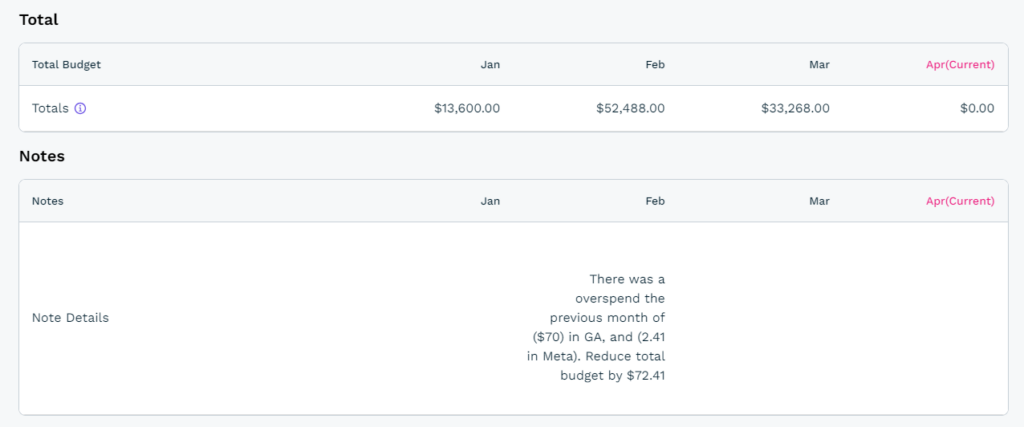The image size is (1024, 427).
Task: Click the Jan total $13,600.00
Action: click(x=467, y=108)
